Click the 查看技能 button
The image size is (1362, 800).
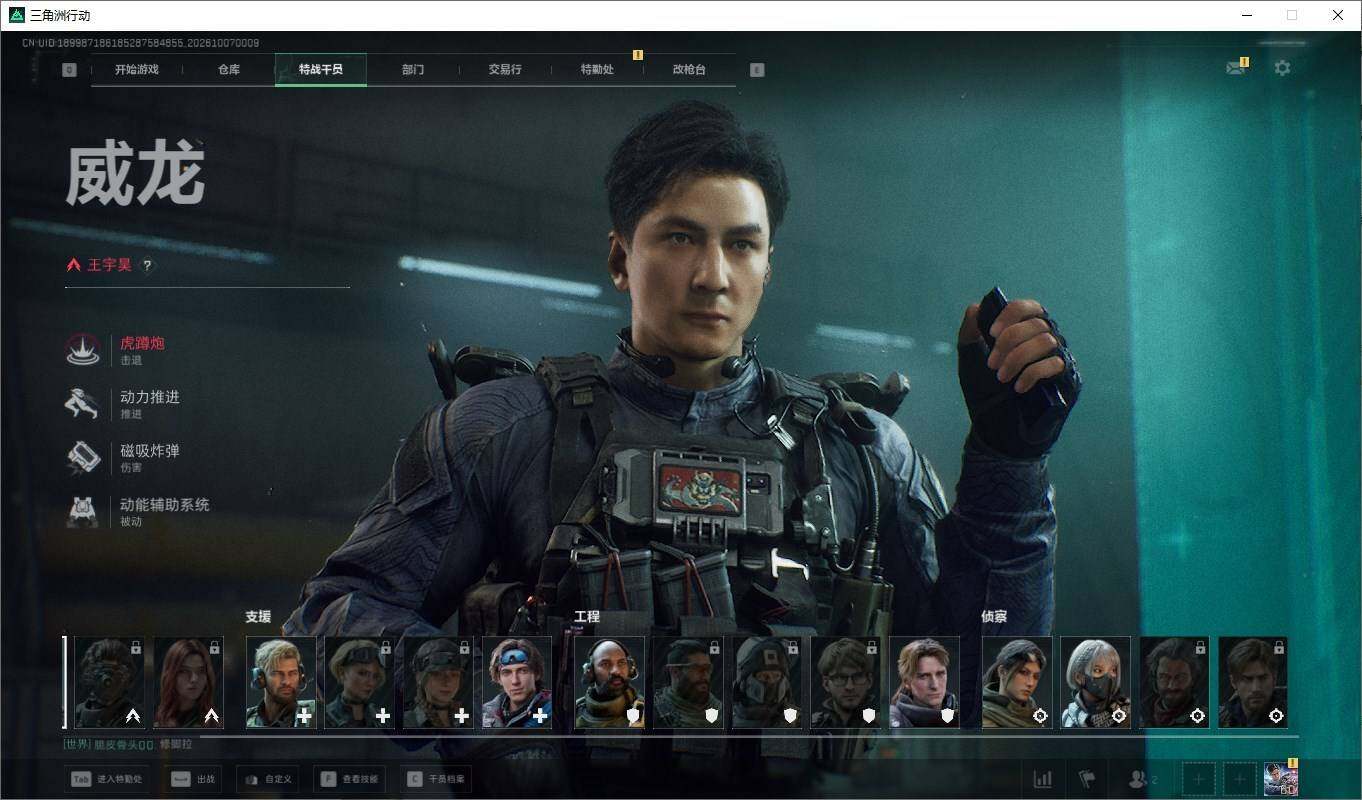point(350,779)
